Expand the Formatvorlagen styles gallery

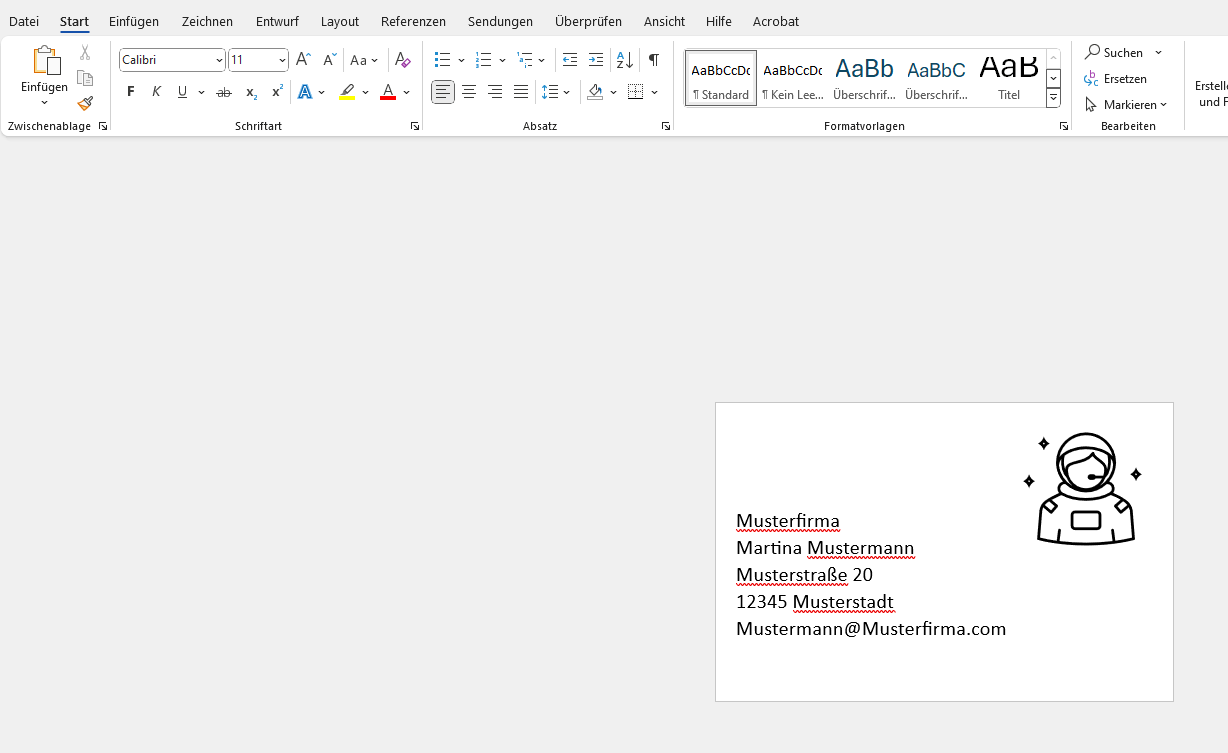[x=1053, y=98]
